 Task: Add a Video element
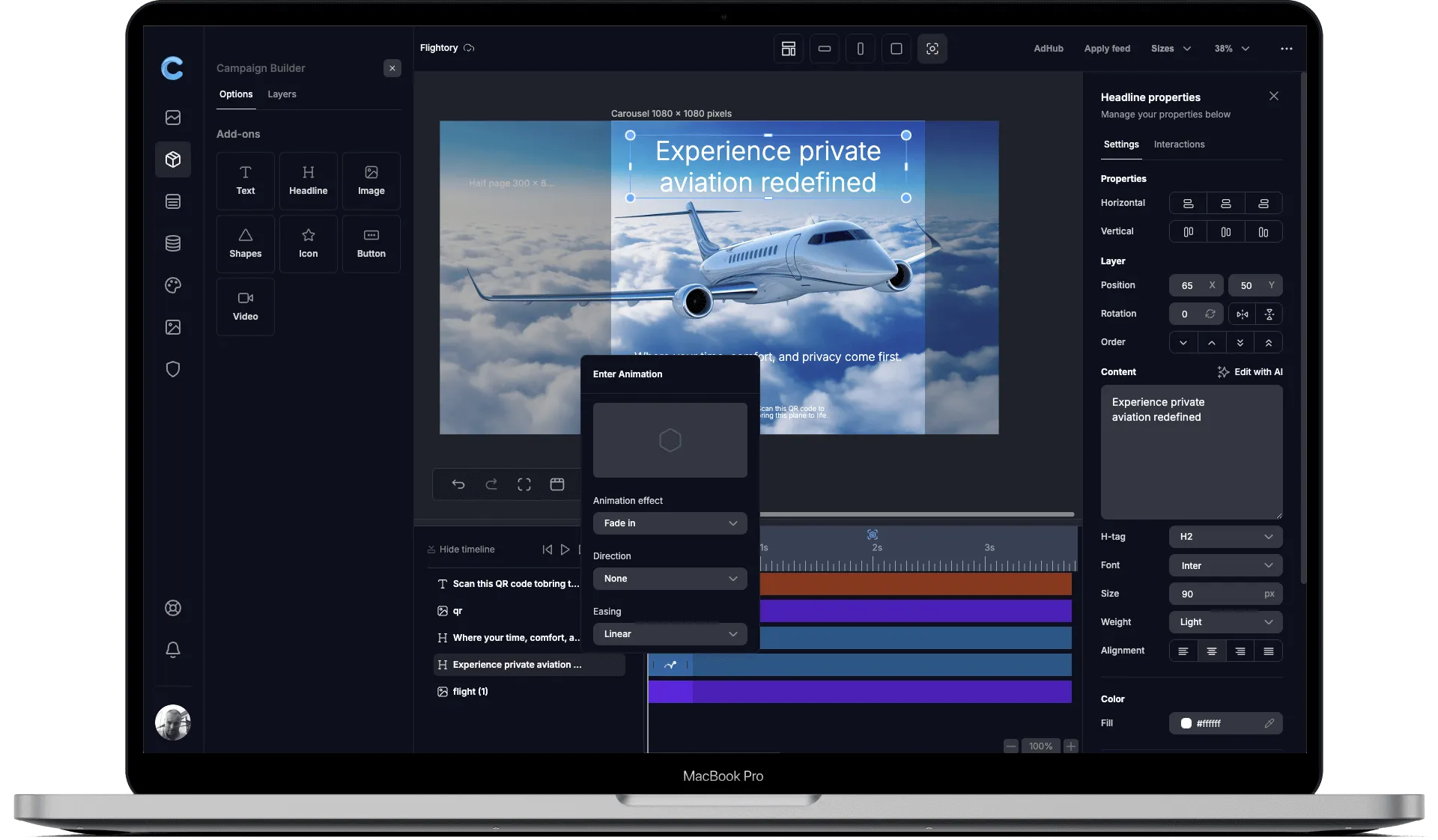pyautogui.click(x=245, y=306)
